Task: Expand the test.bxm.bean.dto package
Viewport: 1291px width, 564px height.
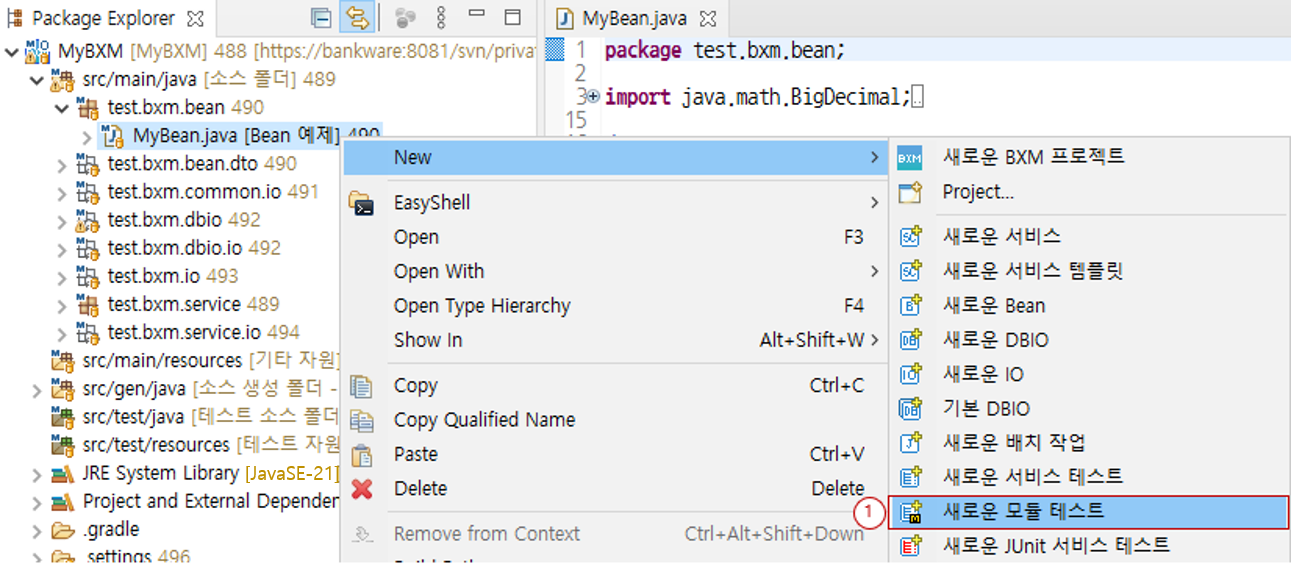Action: pyautogui.click(x=62, y=164)
